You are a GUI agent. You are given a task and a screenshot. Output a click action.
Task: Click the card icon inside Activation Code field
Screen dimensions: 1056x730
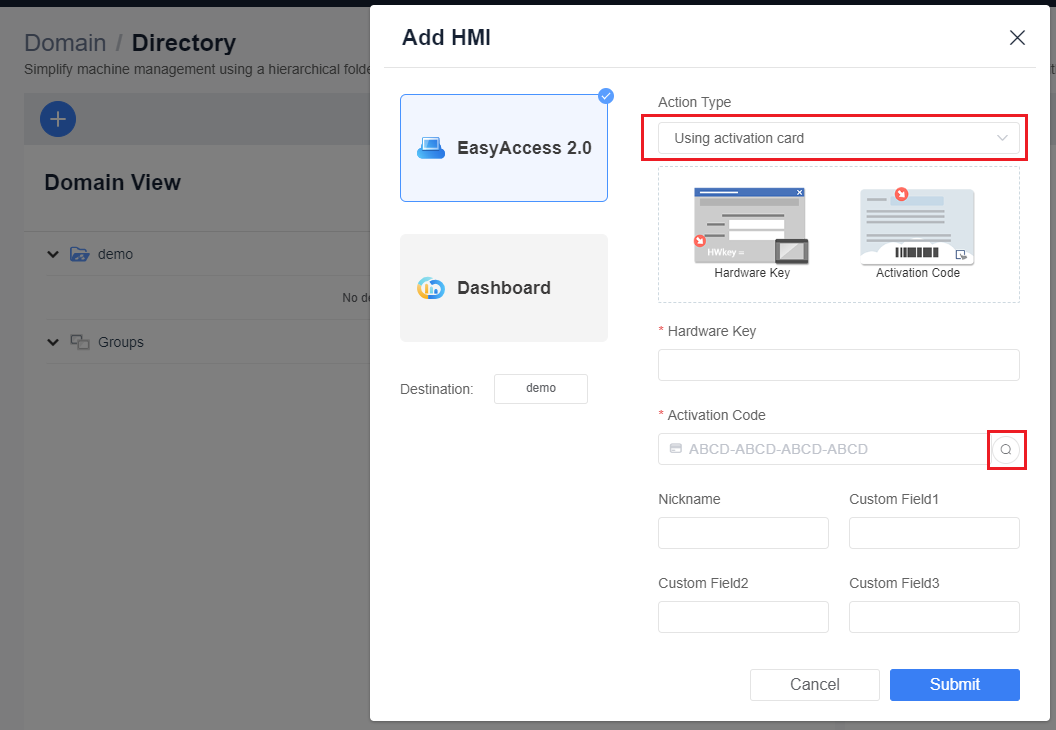tap(675, 449)
